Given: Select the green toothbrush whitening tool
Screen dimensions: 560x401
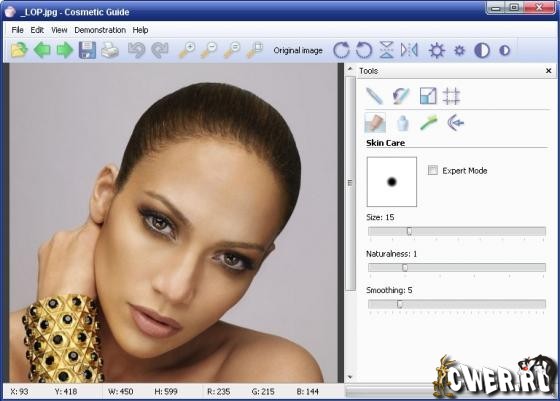Looking at the screenshot, I should point(429,122).
